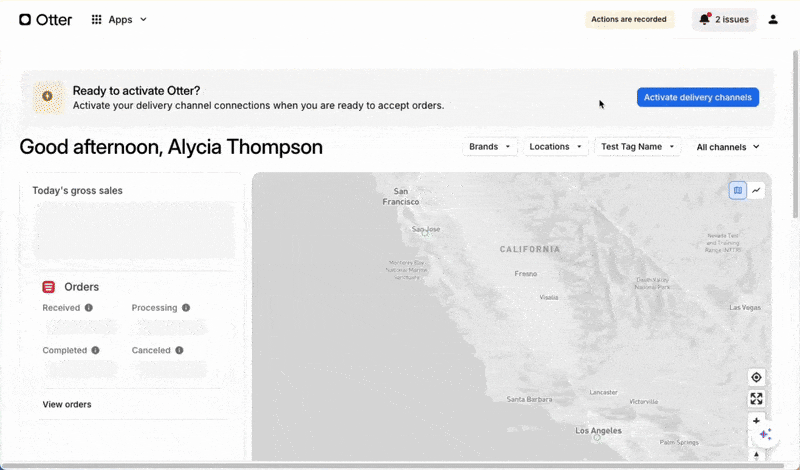Open the user account profile icon

point(773,19)
